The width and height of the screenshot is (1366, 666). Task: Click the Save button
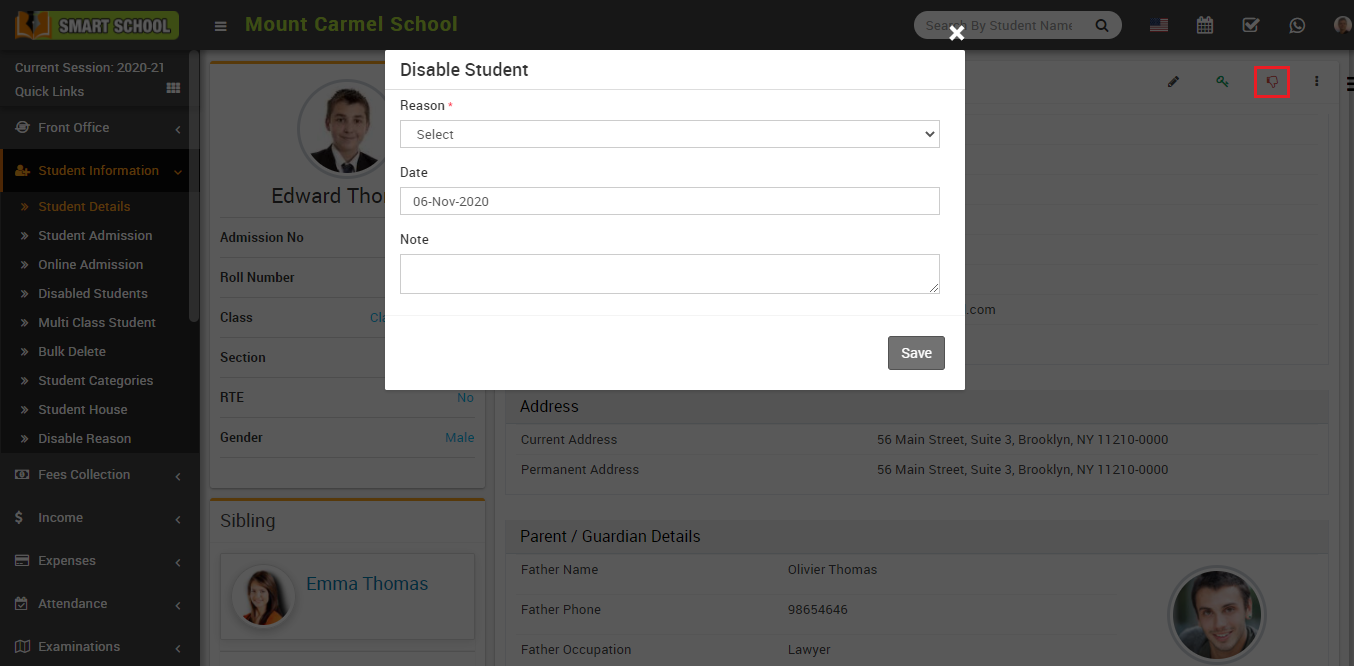coord(915,352)
